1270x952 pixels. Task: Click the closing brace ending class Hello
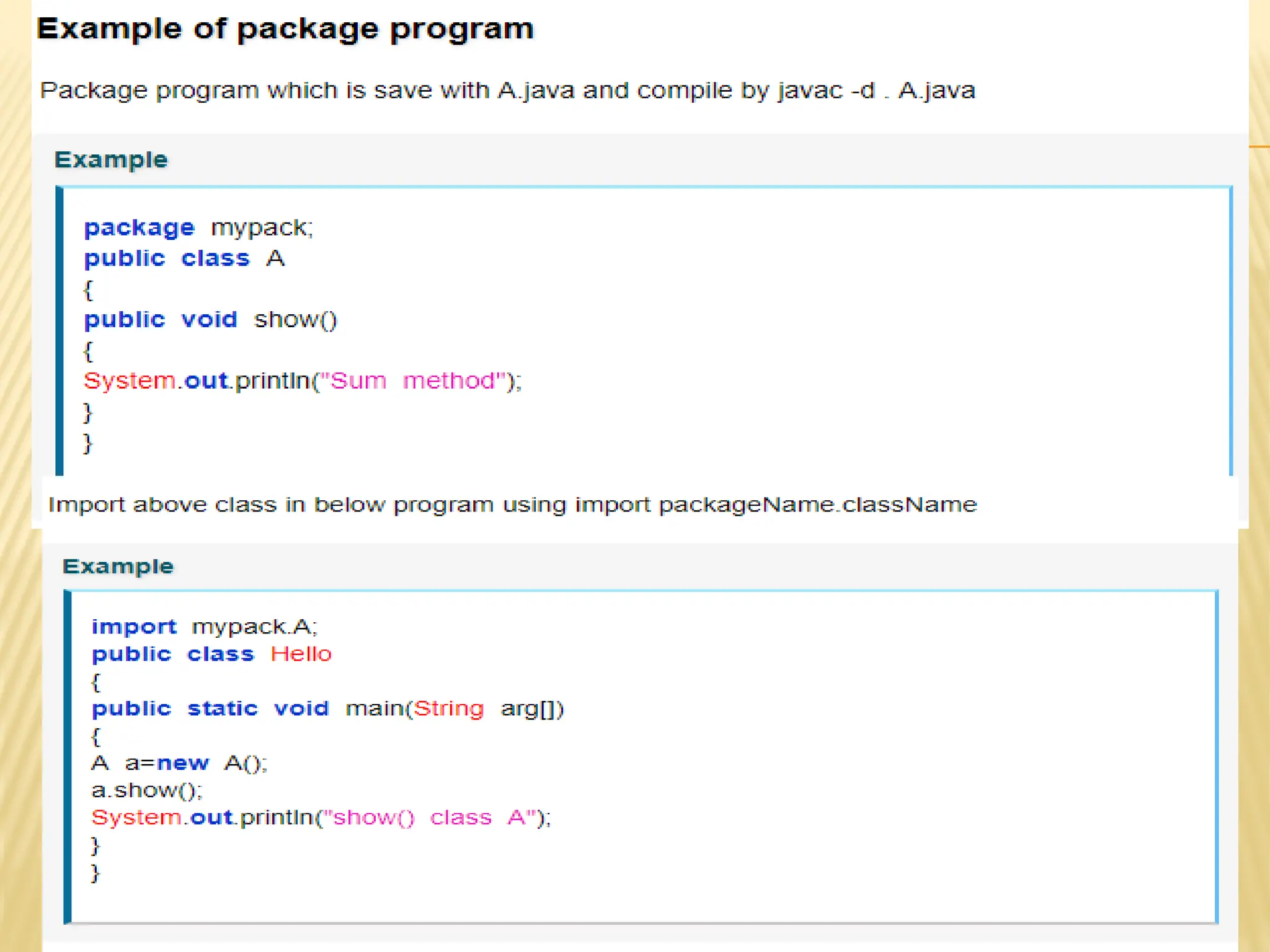95,873
